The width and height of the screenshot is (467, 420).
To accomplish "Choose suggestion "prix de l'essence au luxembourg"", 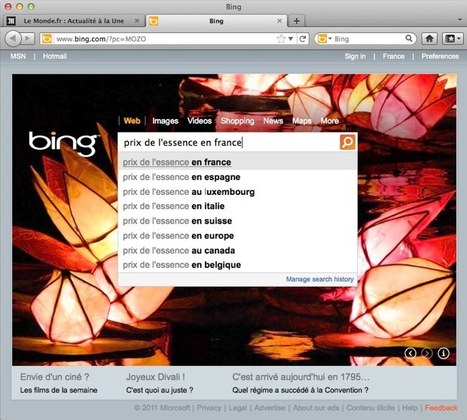I will tap(237, 192).
